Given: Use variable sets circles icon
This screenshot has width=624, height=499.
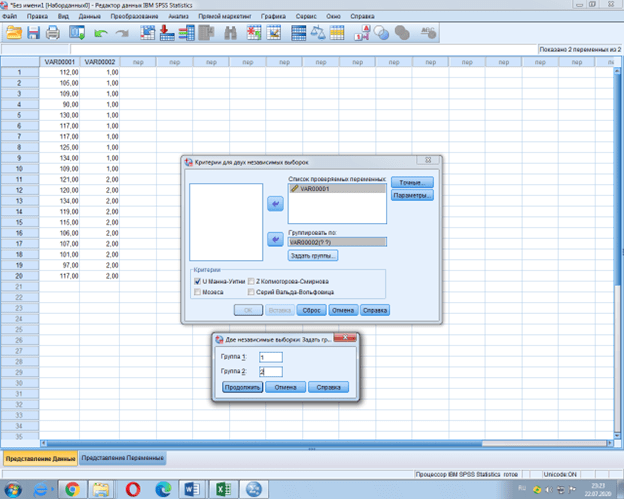Looking at the screenshot, I should click(x=382, y=33).
